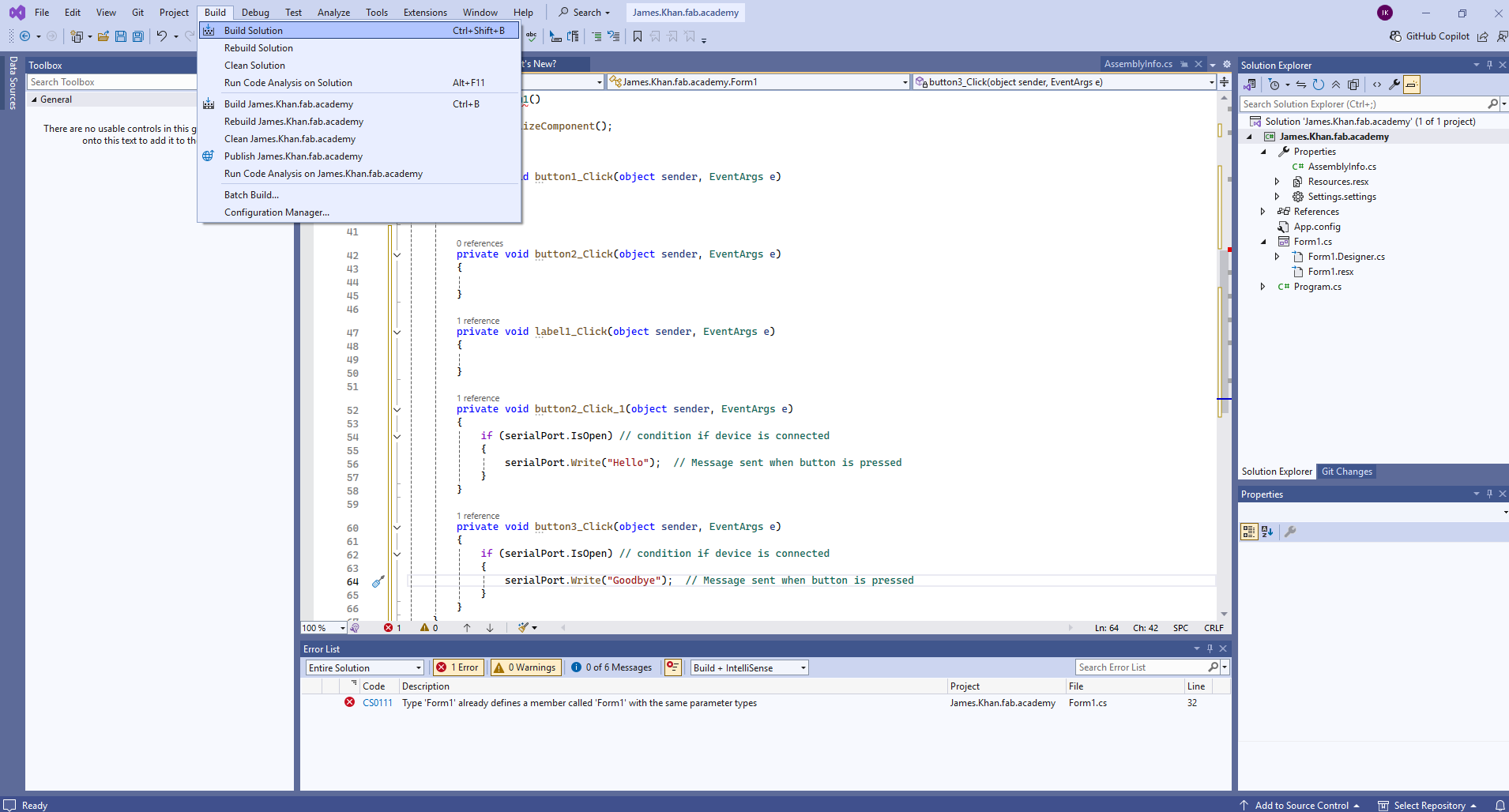Screen dimensions: 1509x812
Task: Expand the Form1.Designer.cs node
Action: (x=1277, y=257)
